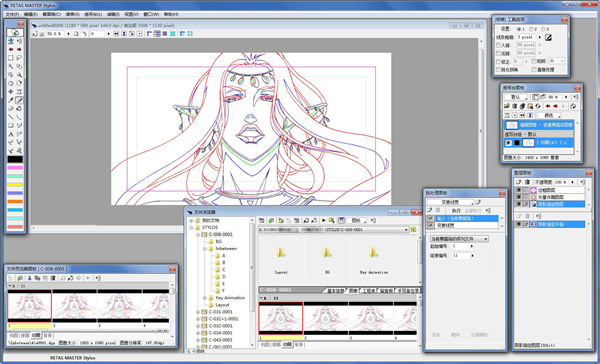Expand the Key Animation folder node
The image size is (600, 364).
point(205,298)
